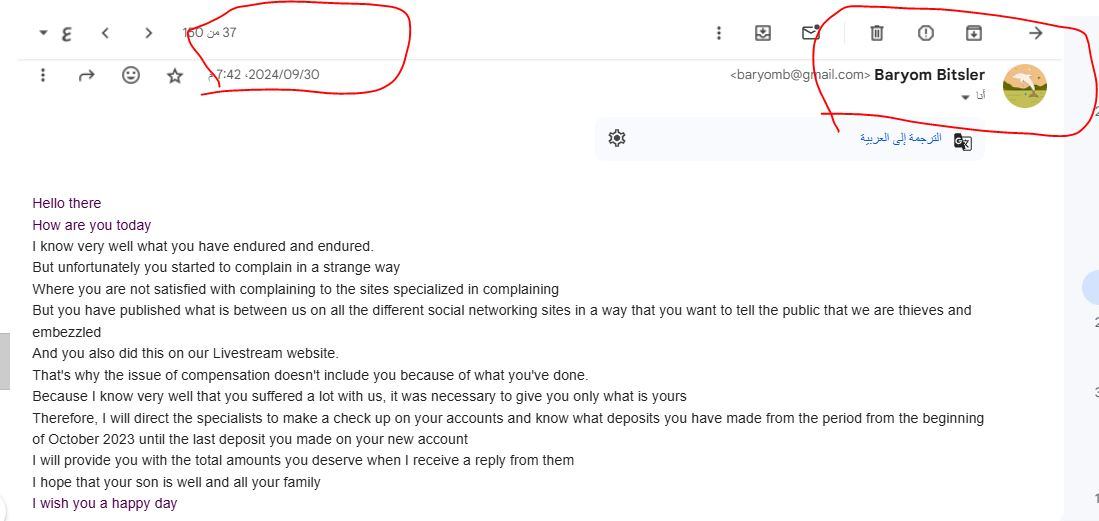This screenshot has height=521, width=1099.
Task: Open the Google Translate icon
Action: [962, 141]
